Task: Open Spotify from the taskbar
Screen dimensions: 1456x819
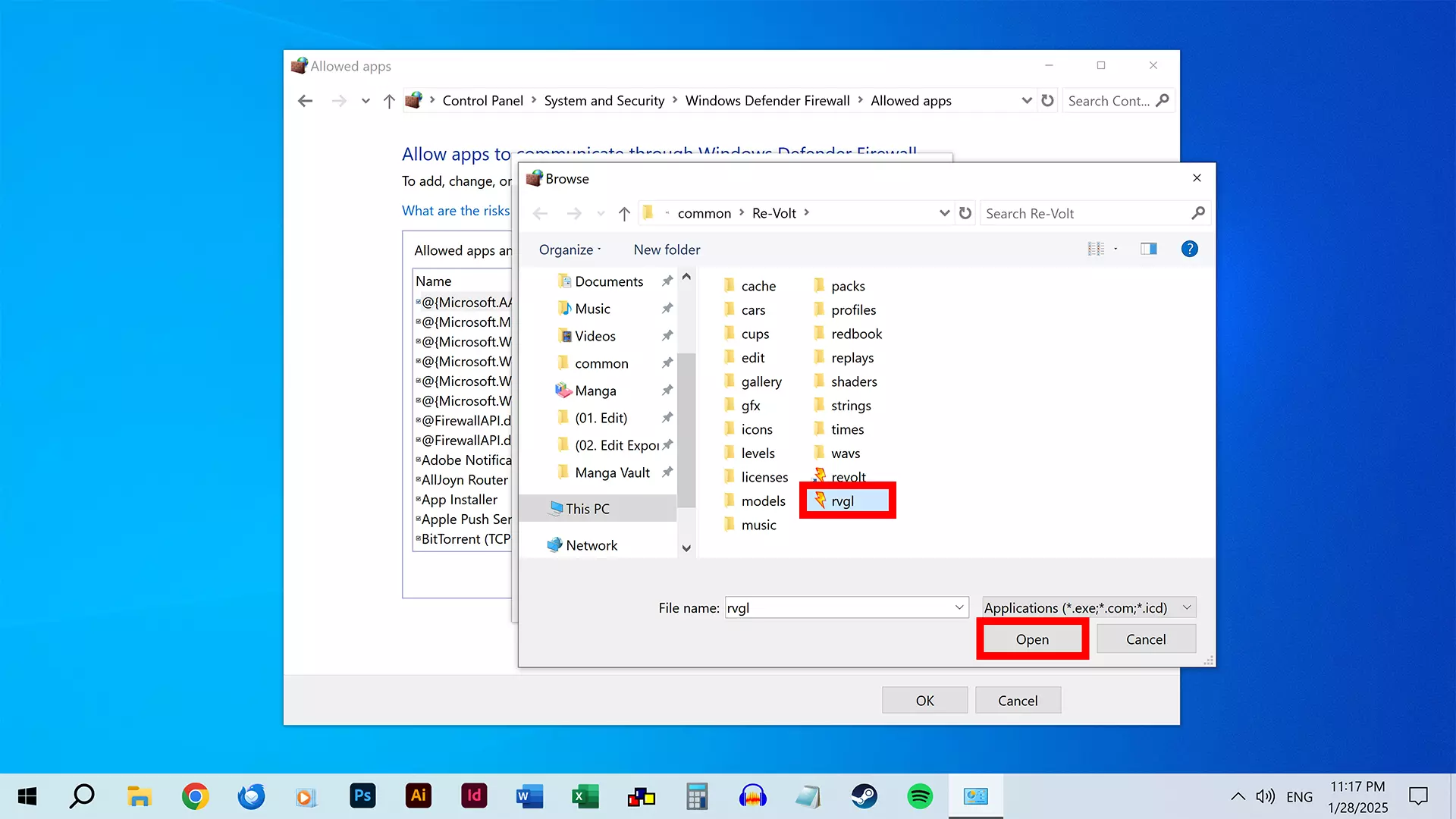Action: 919,796
